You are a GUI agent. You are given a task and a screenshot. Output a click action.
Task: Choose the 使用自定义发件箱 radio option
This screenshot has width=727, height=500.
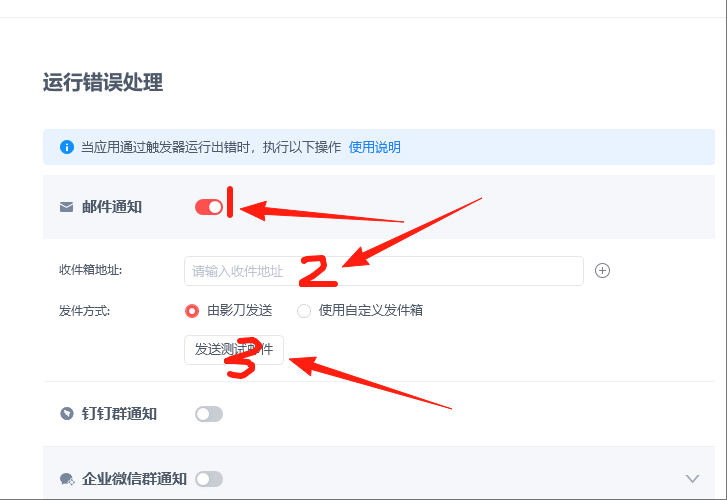click(304, 311)
